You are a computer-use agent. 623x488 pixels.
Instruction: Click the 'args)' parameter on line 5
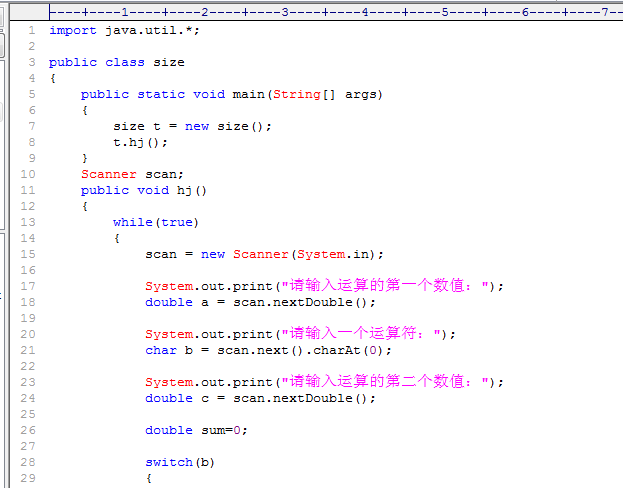tap(364, 95)
